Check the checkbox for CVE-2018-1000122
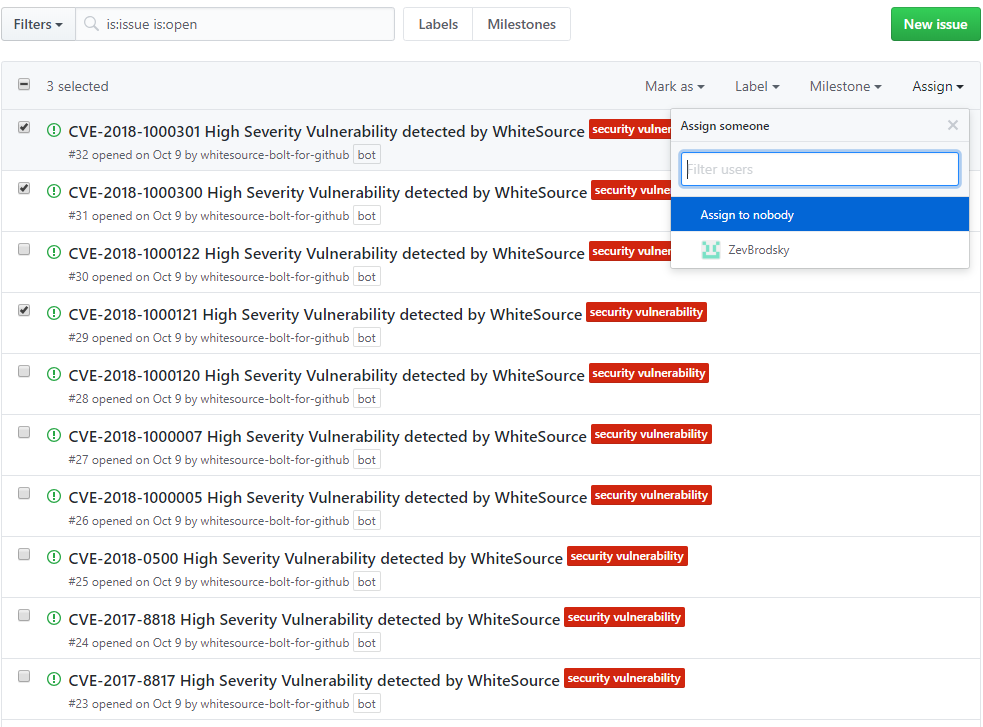Image resolution: width=983 pixels, height=727 pixels. 24,249
